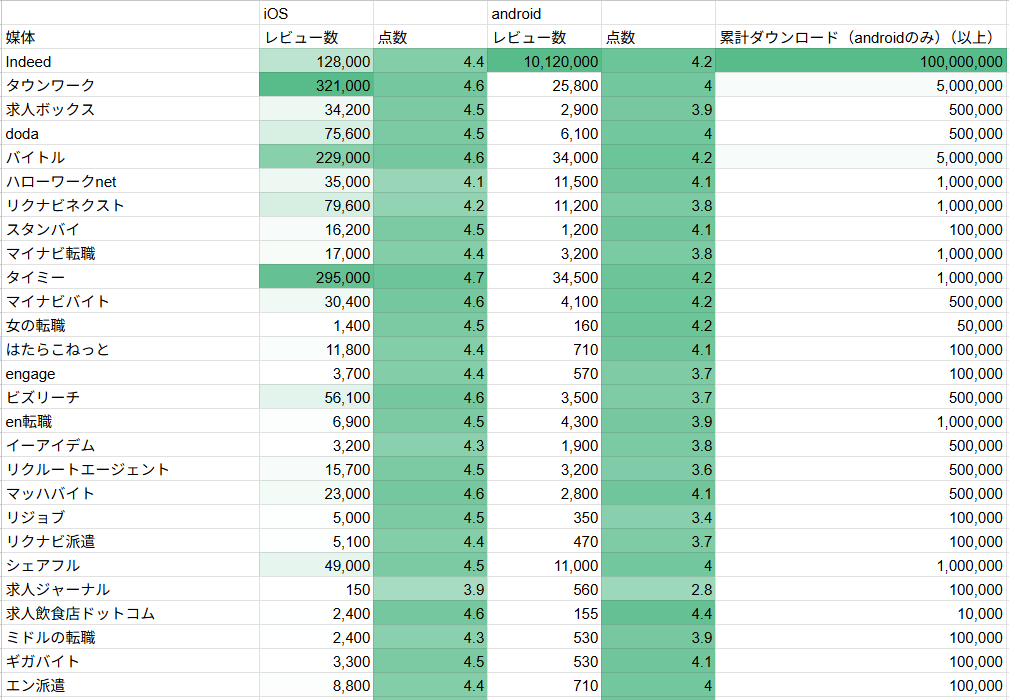This screenshot has width=1009, height=700.
Task: Select the イーアイデム cell
Action: (x=129, y=445)
